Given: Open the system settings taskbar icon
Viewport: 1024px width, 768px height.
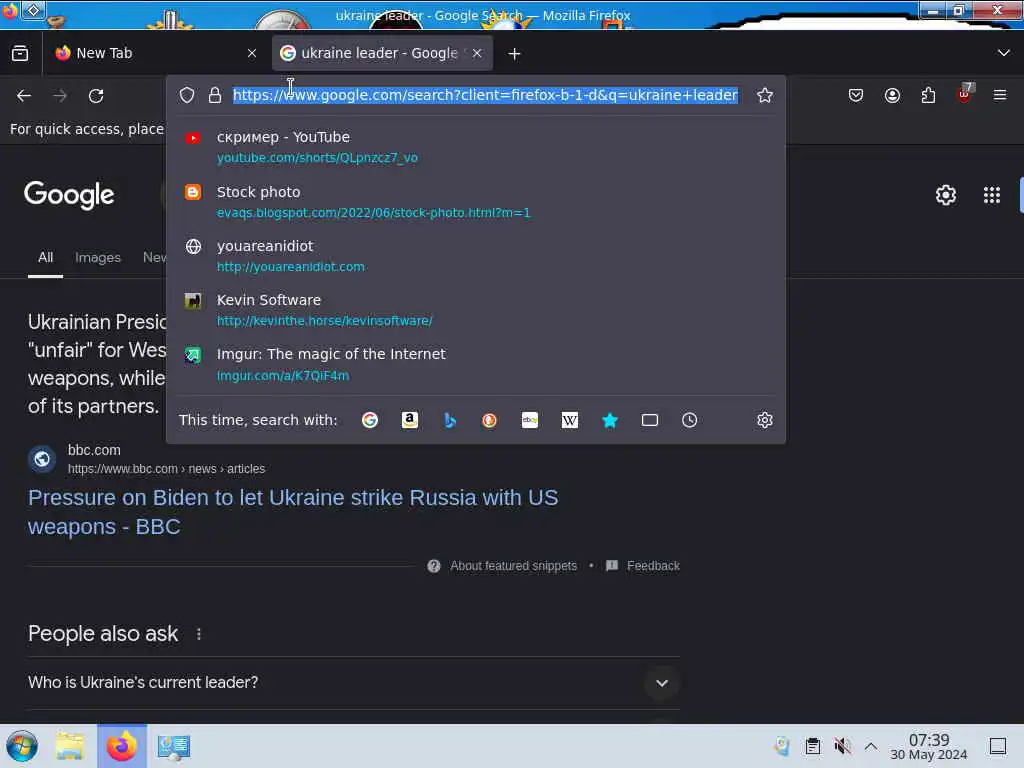Looking at the screenshot, I should coord(174,747).
